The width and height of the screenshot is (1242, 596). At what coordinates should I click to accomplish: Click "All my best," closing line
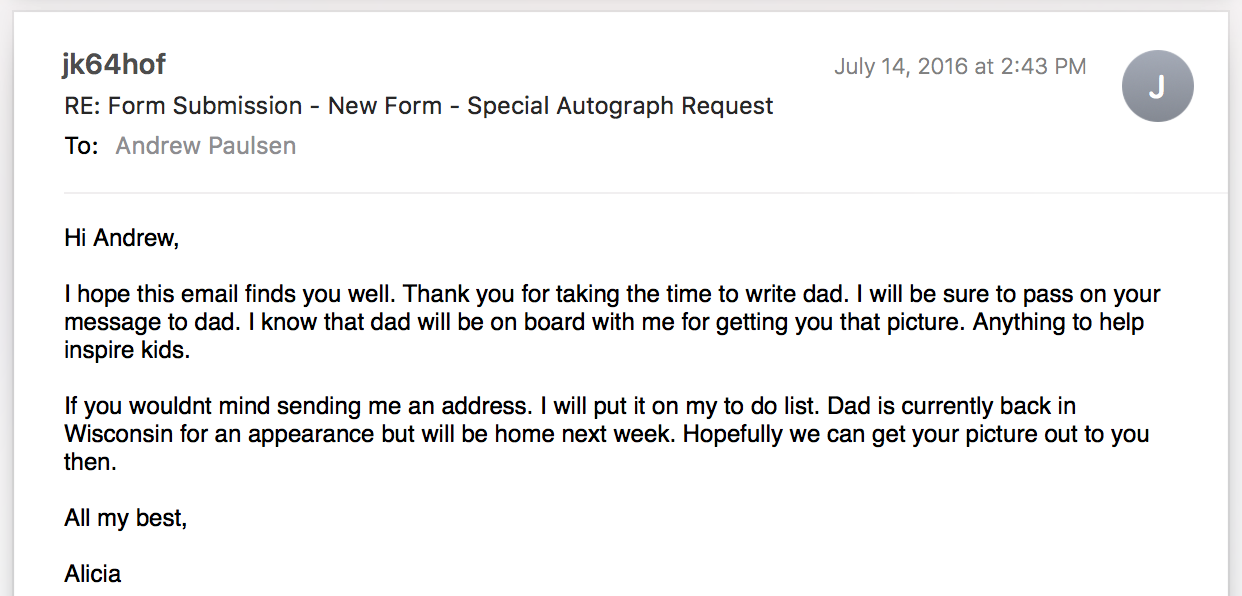pos(125,518)
